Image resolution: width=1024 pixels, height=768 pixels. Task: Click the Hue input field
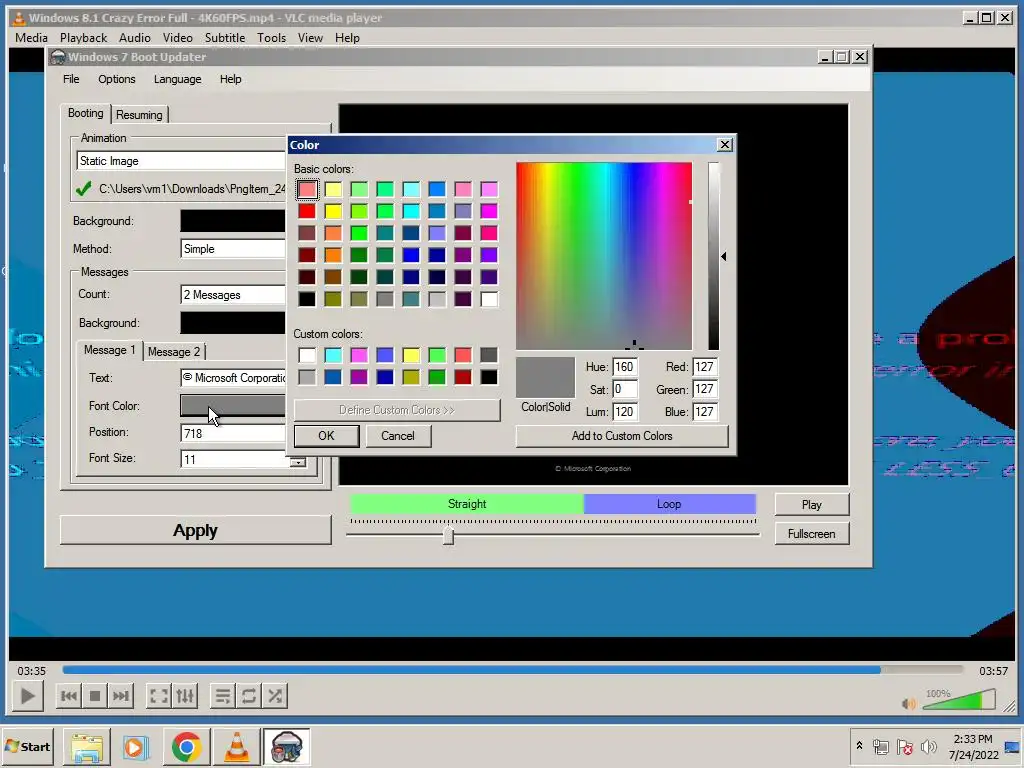coord(625,367)
